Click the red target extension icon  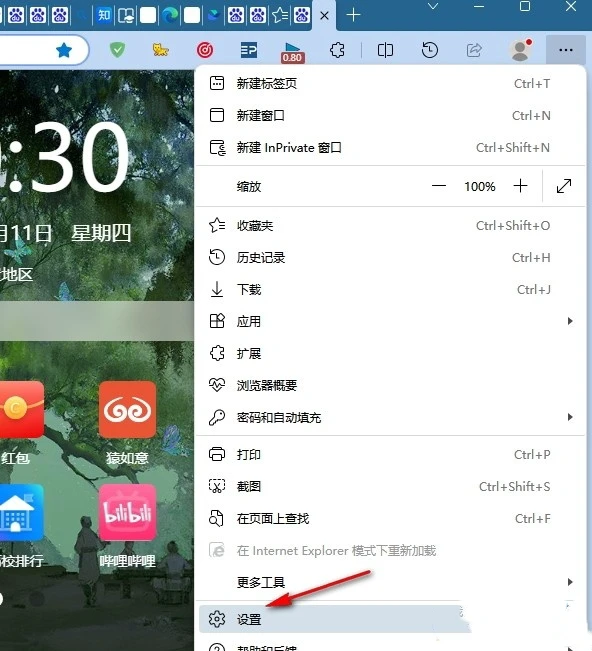205,50
